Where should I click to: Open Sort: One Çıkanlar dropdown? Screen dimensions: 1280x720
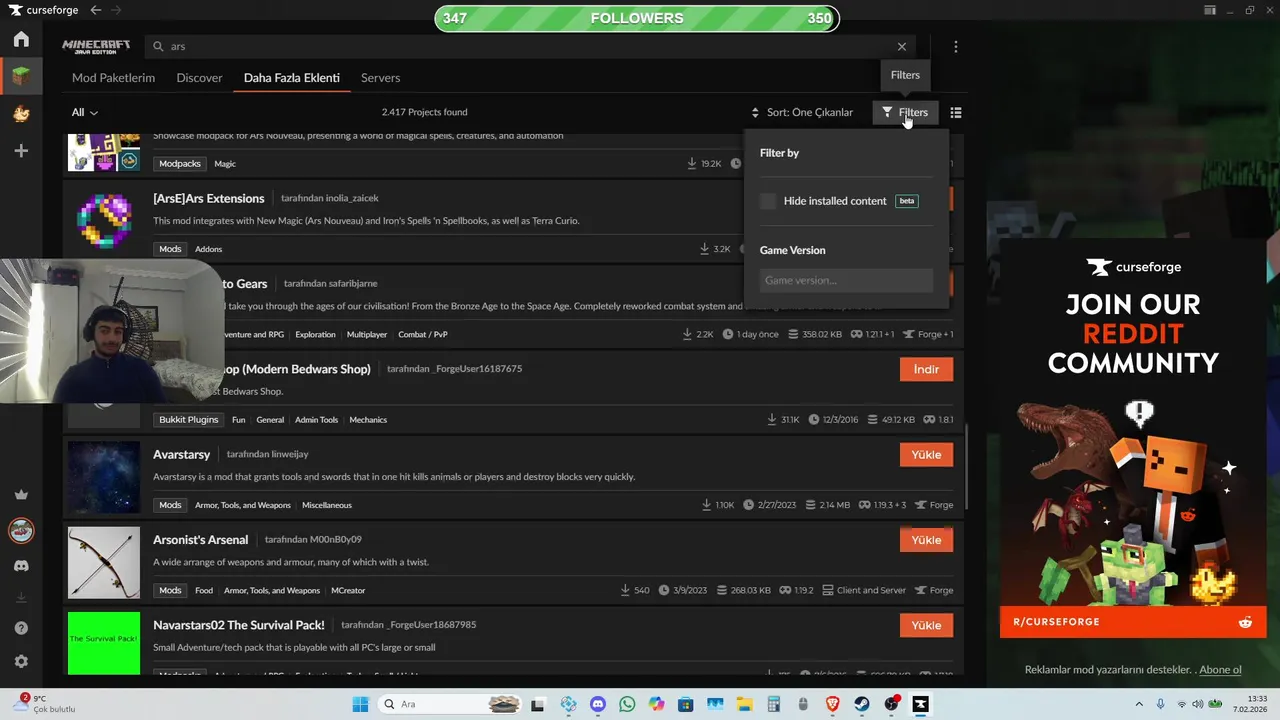click(803, 113)
